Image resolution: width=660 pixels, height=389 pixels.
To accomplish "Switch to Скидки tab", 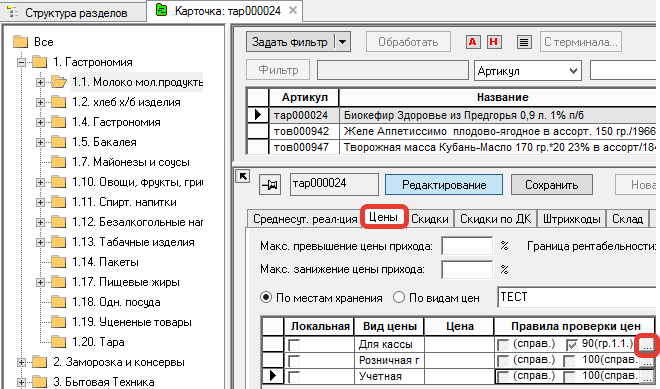I will click(430, 219).
